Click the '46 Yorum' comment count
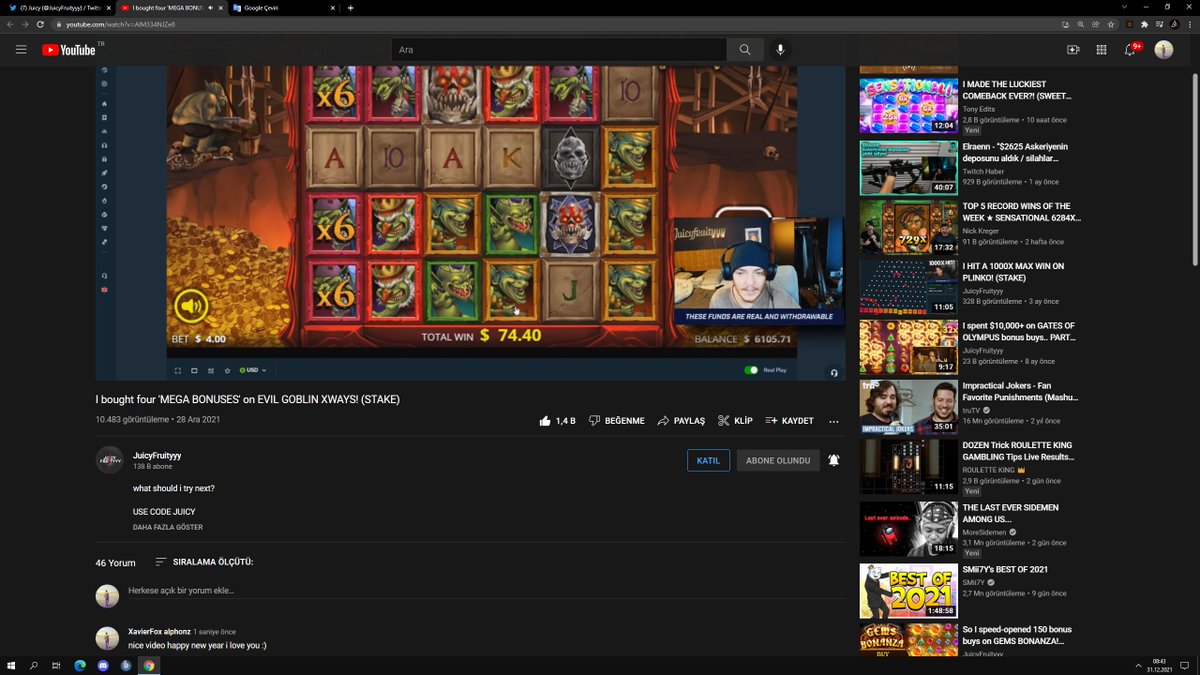This screenshot has width=1200, height=675. [115, 563]
